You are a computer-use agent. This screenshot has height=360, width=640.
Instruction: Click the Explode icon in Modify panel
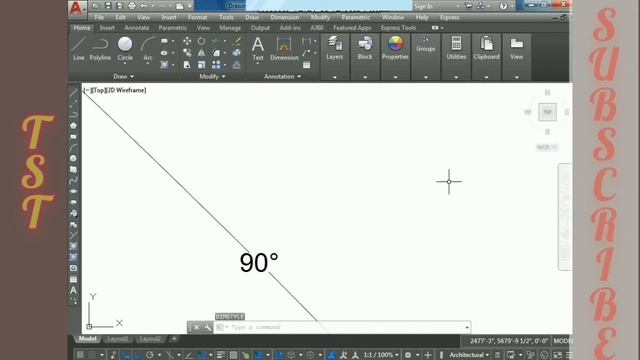click(237, 53)
